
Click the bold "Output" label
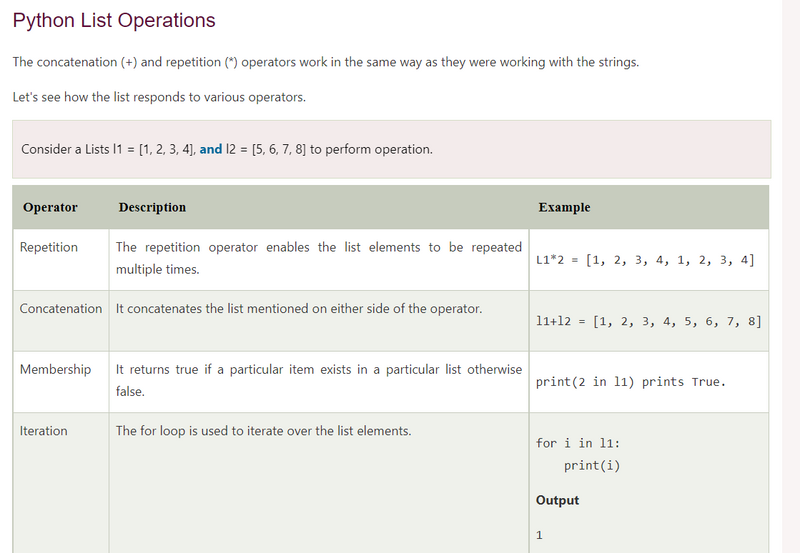tap(557, 500)
